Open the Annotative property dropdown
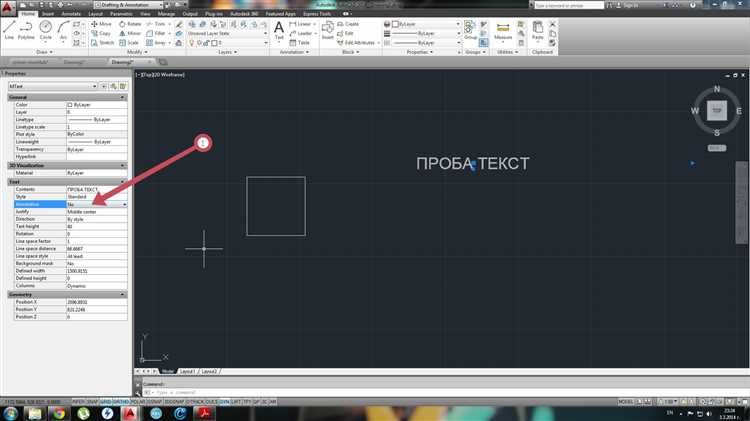Viewport: 750px width, 421px height. coord(124,204)
